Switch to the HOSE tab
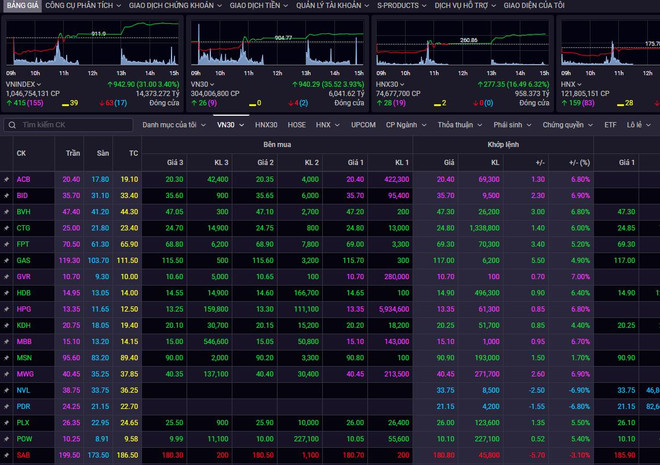660x465 pixels. [x=296, y=125]
